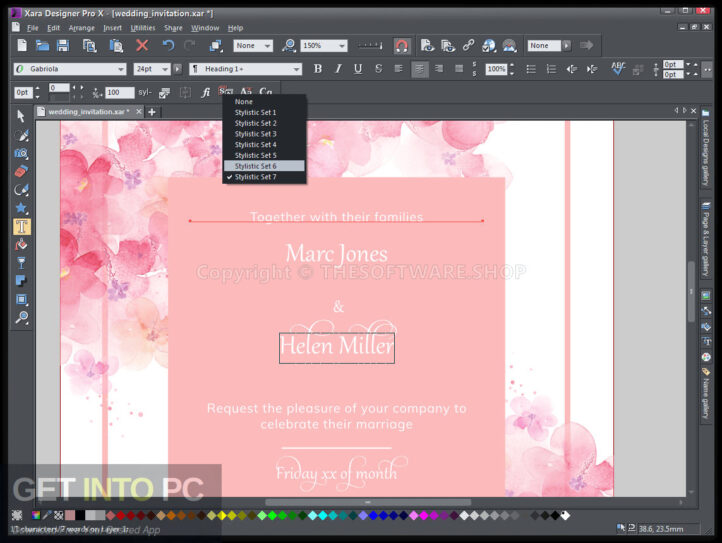Open the File menu
Viewport: 722px width, 543px height.
33,28
